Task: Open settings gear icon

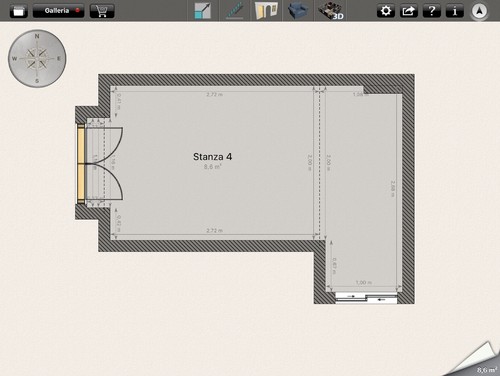Action: pos(386,11)
